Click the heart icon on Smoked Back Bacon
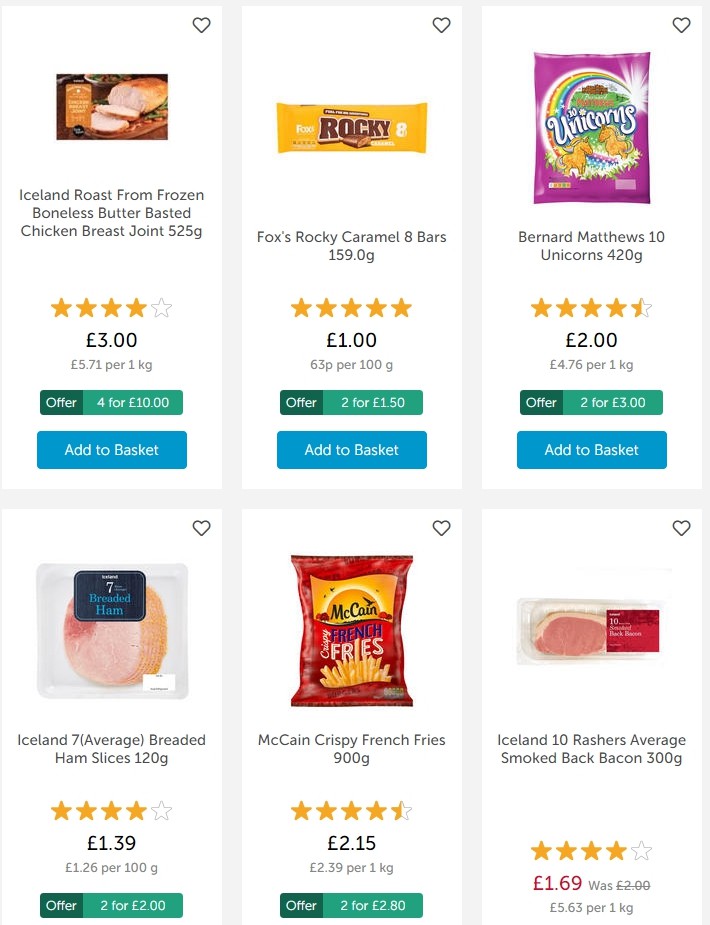This screenshot has width=710, height=925. pyautogui.click(x=681, y=528)
